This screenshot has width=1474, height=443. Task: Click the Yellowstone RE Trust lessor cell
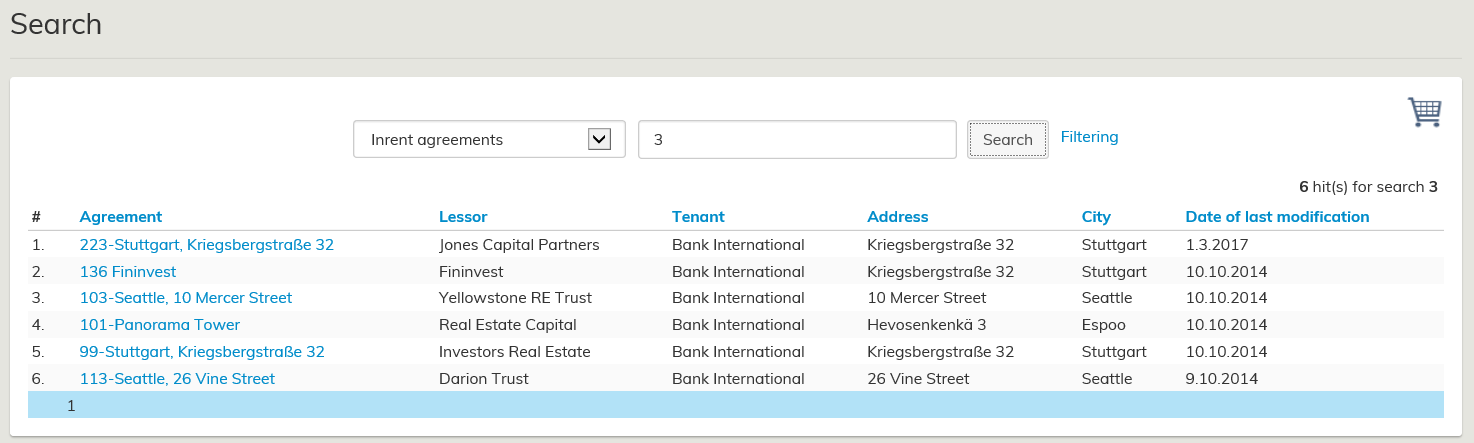coord(515,298)
